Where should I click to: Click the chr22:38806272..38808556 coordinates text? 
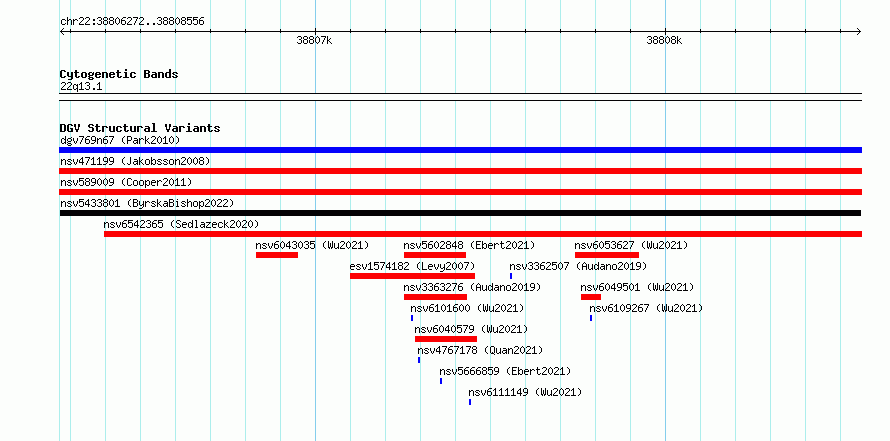click(132, 22)
